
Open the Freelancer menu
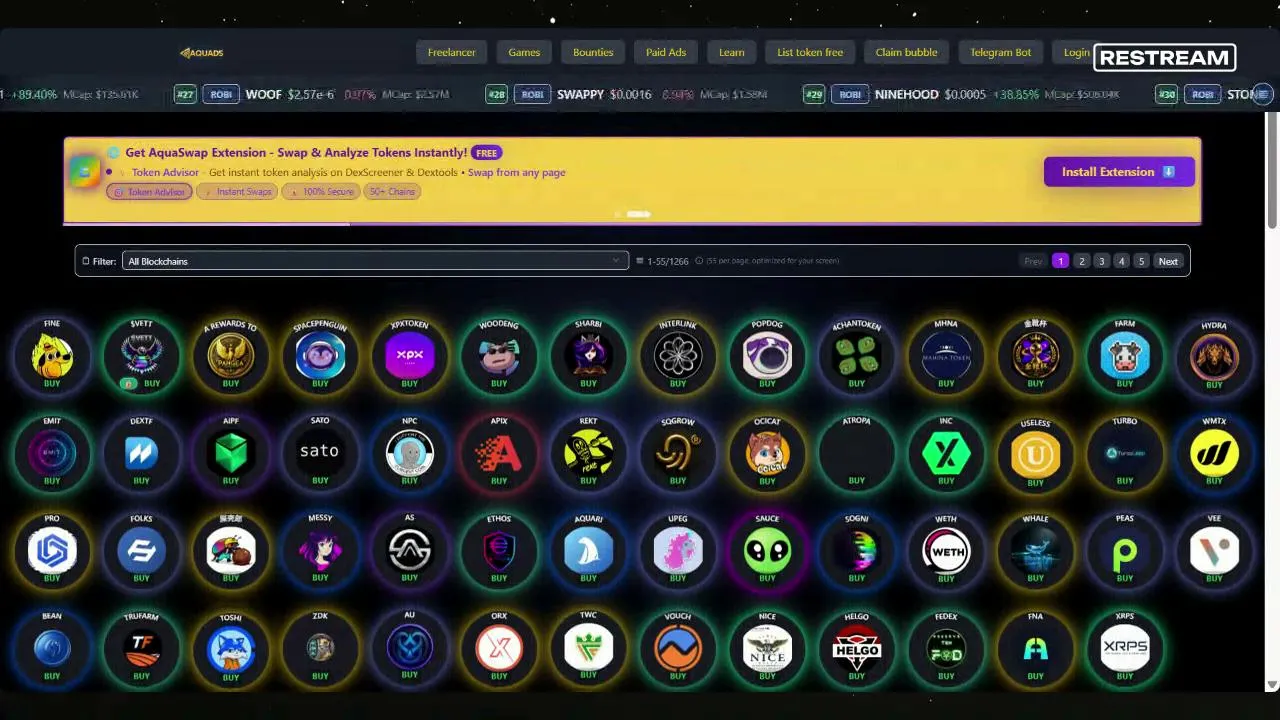point(452,52)
